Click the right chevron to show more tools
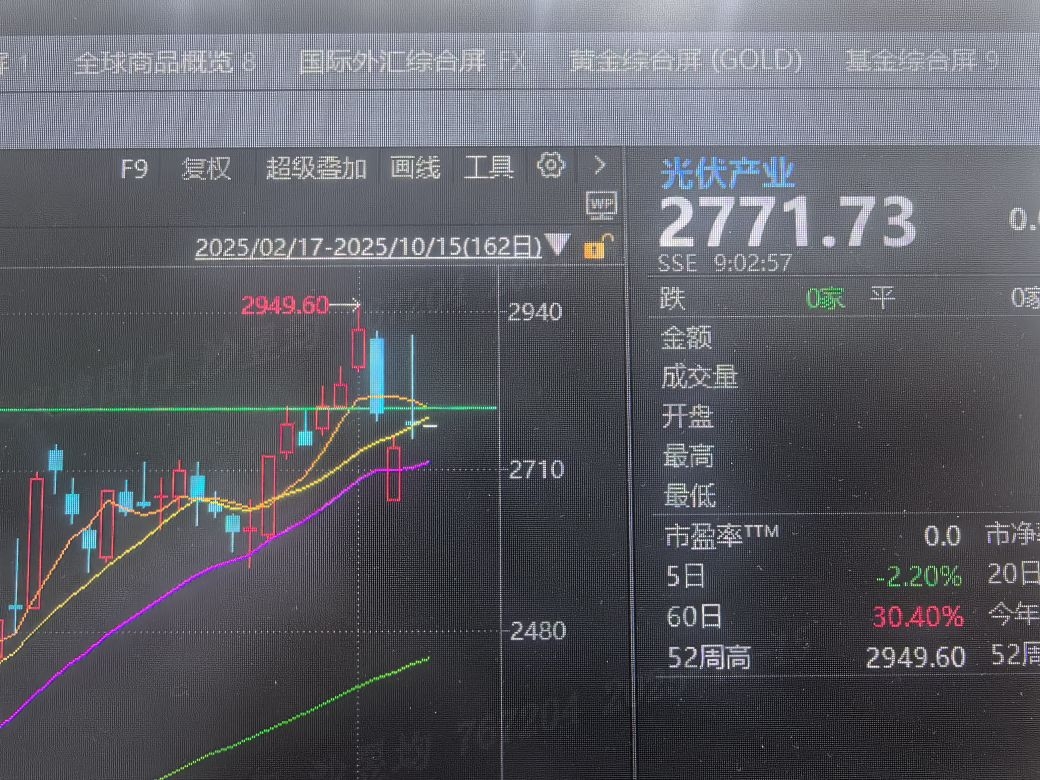 click(600, 165)
